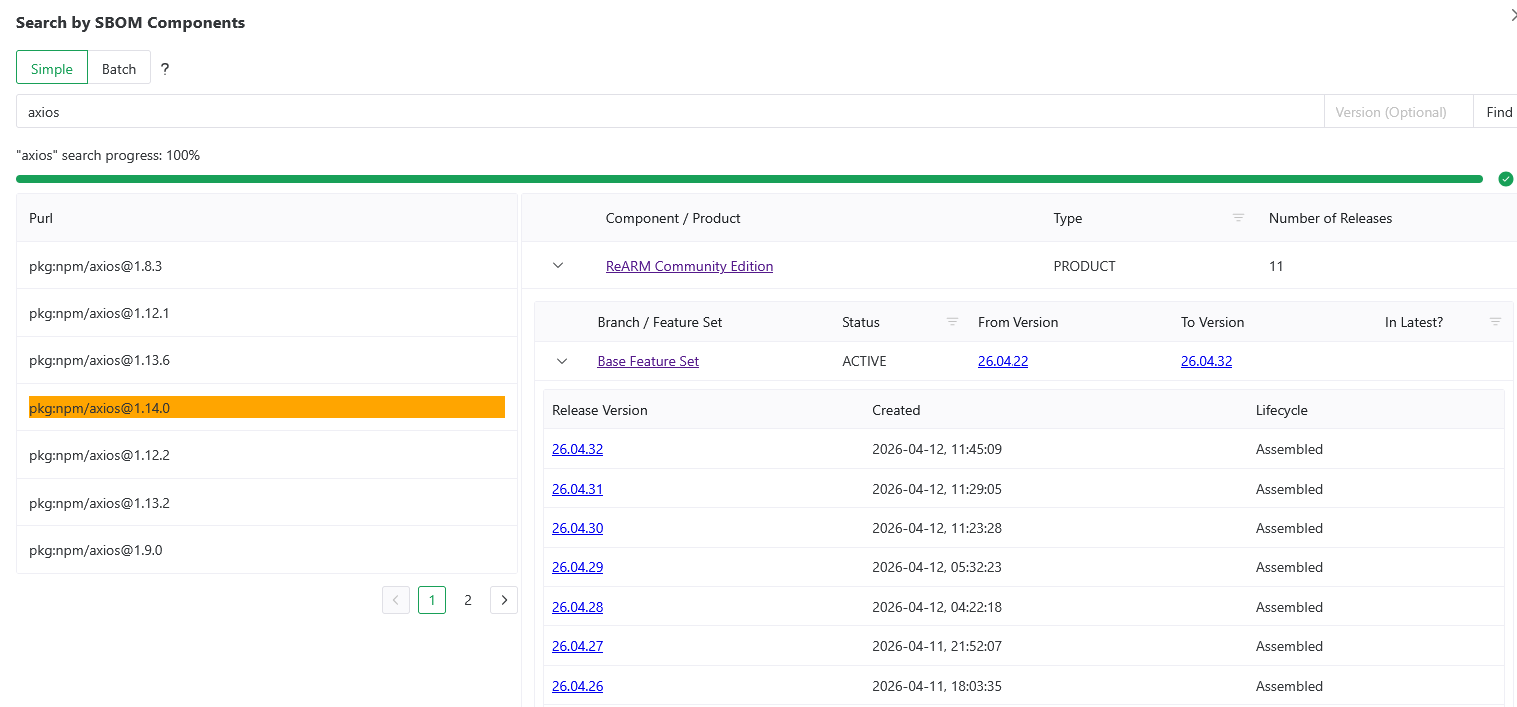The image size is (1517, 707).
Task: Click the Component / Product column header
Action: pos(673,218)
